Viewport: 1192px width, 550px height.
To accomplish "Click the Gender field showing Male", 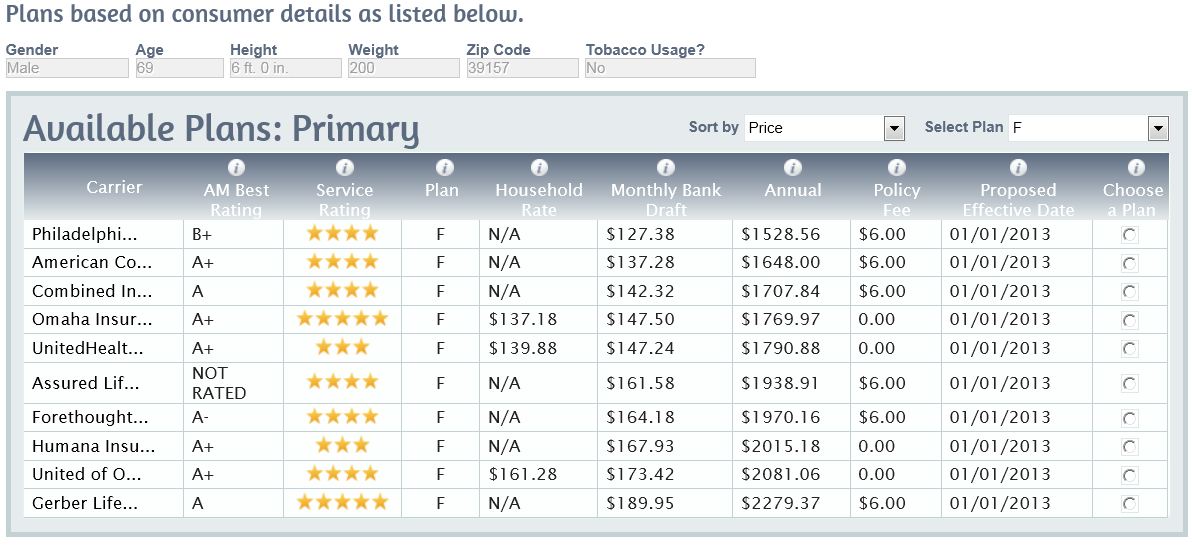I will [67, 68].
